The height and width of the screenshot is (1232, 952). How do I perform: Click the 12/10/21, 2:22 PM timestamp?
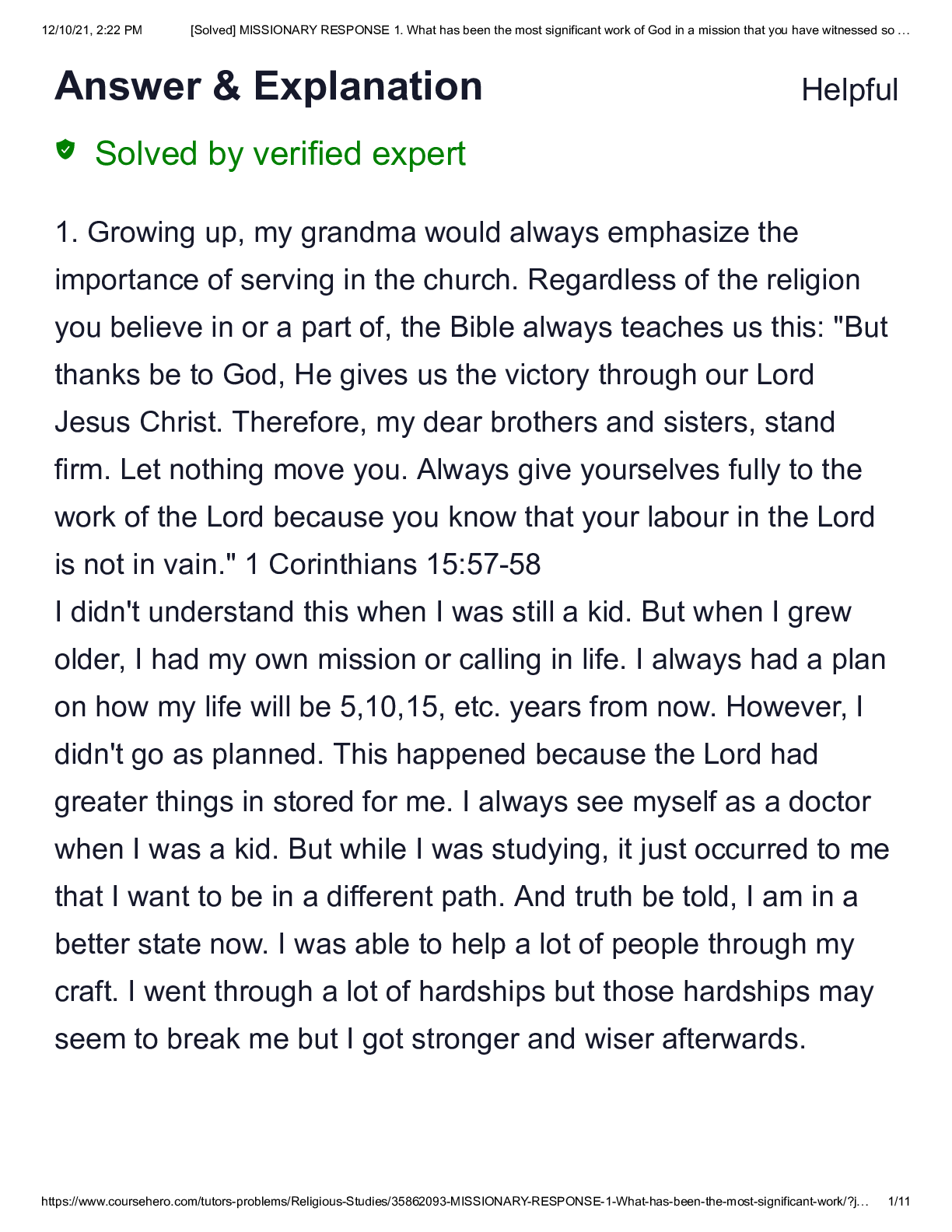pos(92,30)
